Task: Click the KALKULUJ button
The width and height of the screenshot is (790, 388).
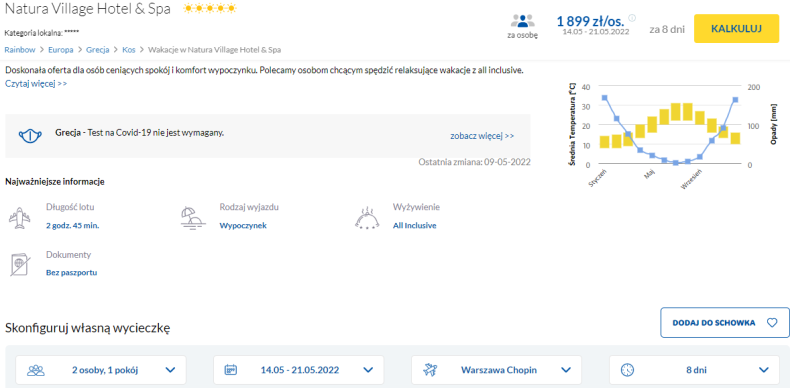Action: (737, 29)
